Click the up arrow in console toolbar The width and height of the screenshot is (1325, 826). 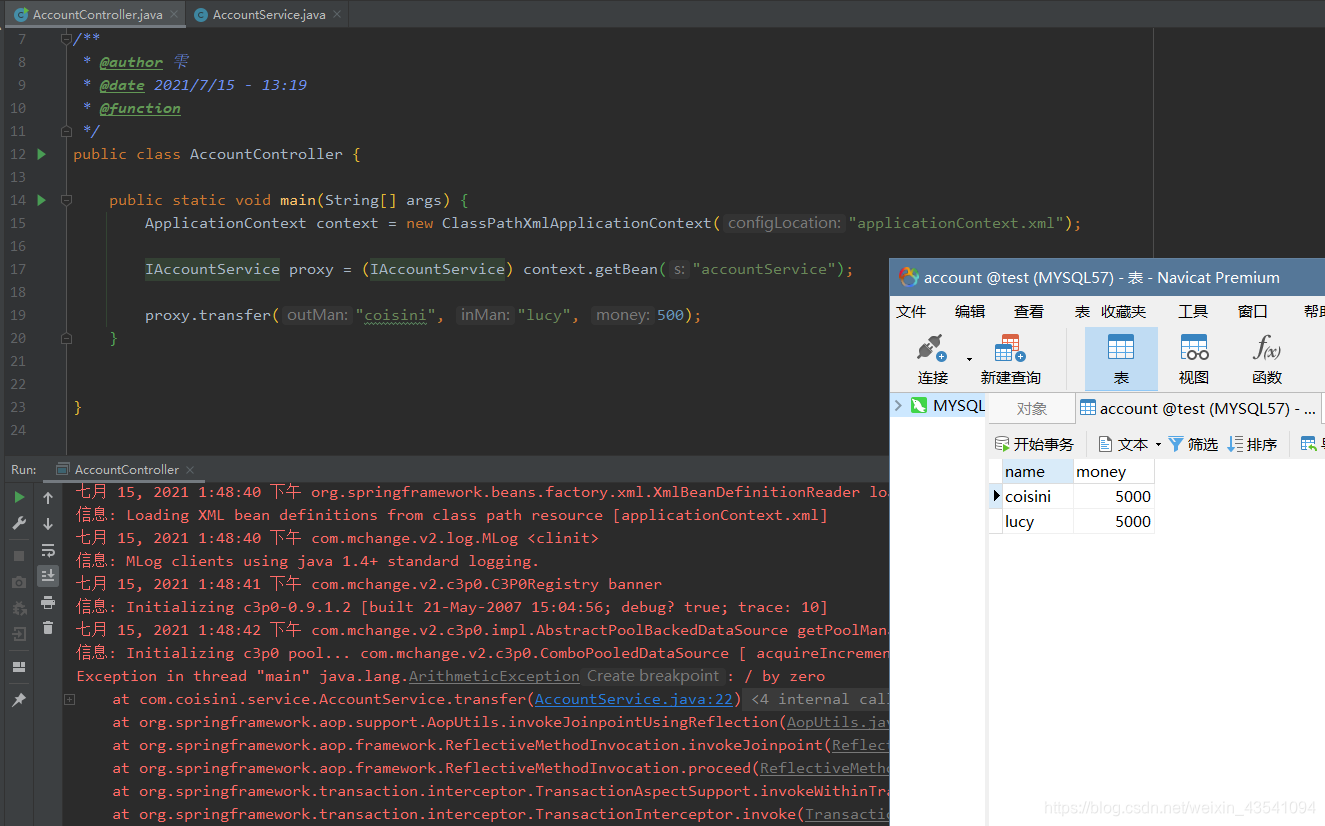tap(48, 497)
